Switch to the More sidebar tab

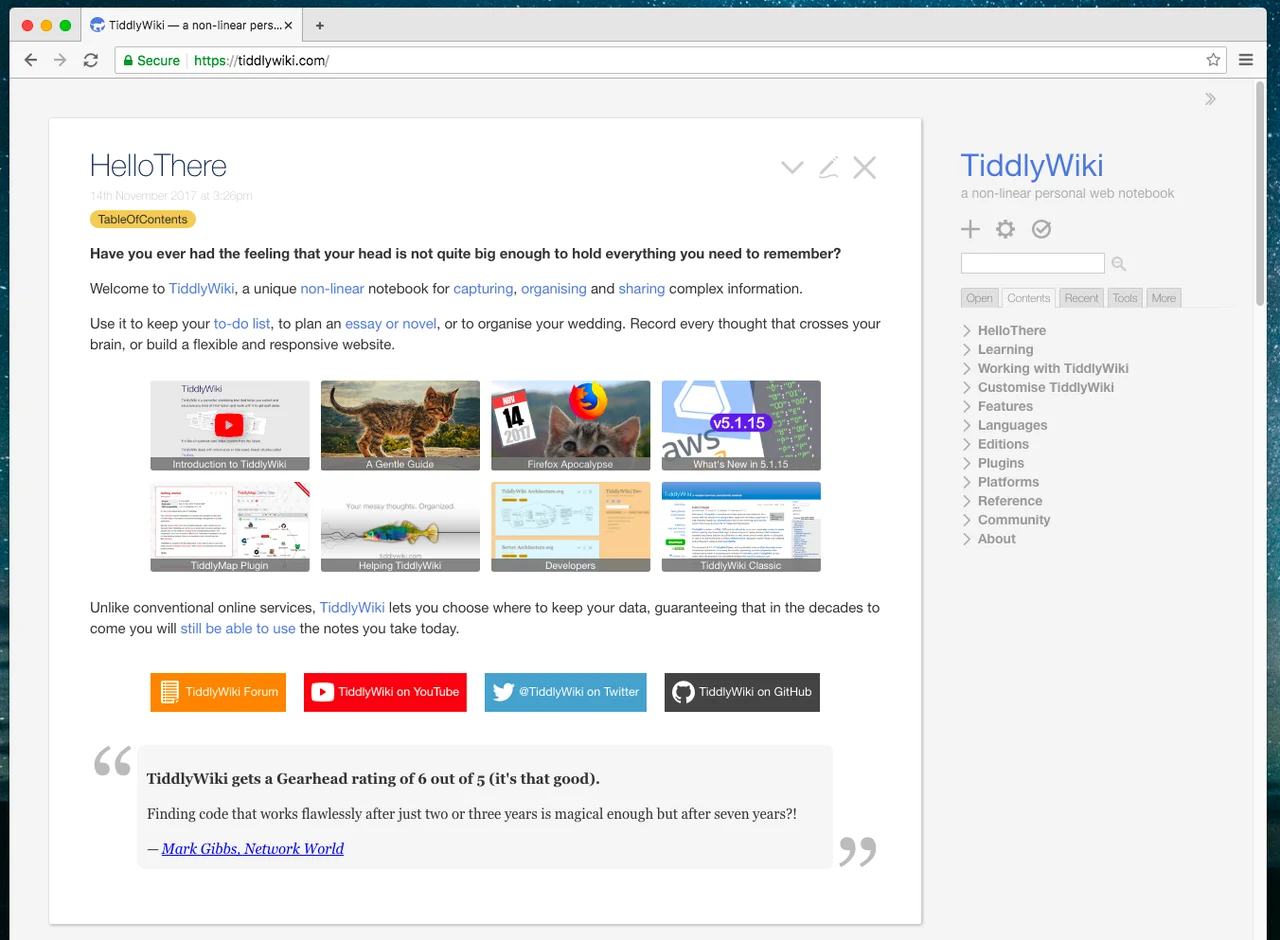(1163, 298)
